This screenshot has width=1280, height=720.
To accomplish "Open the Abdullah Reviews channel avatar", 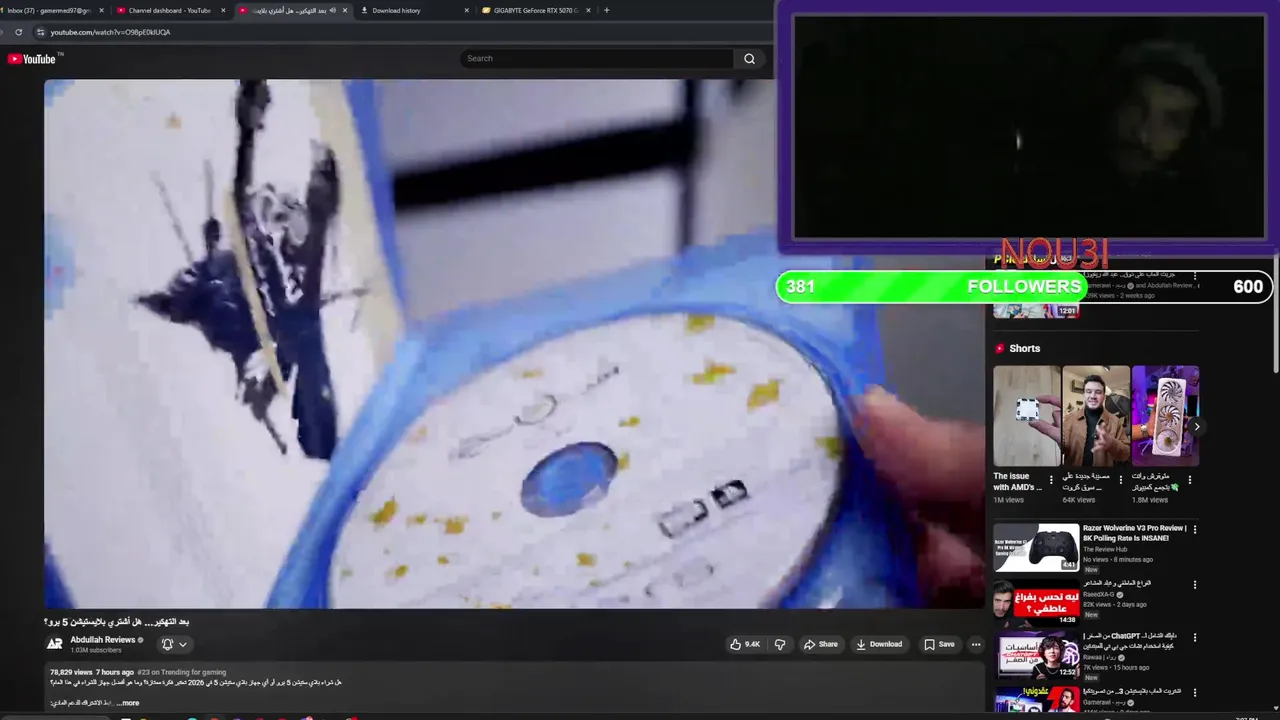I will tap(55, 644).
